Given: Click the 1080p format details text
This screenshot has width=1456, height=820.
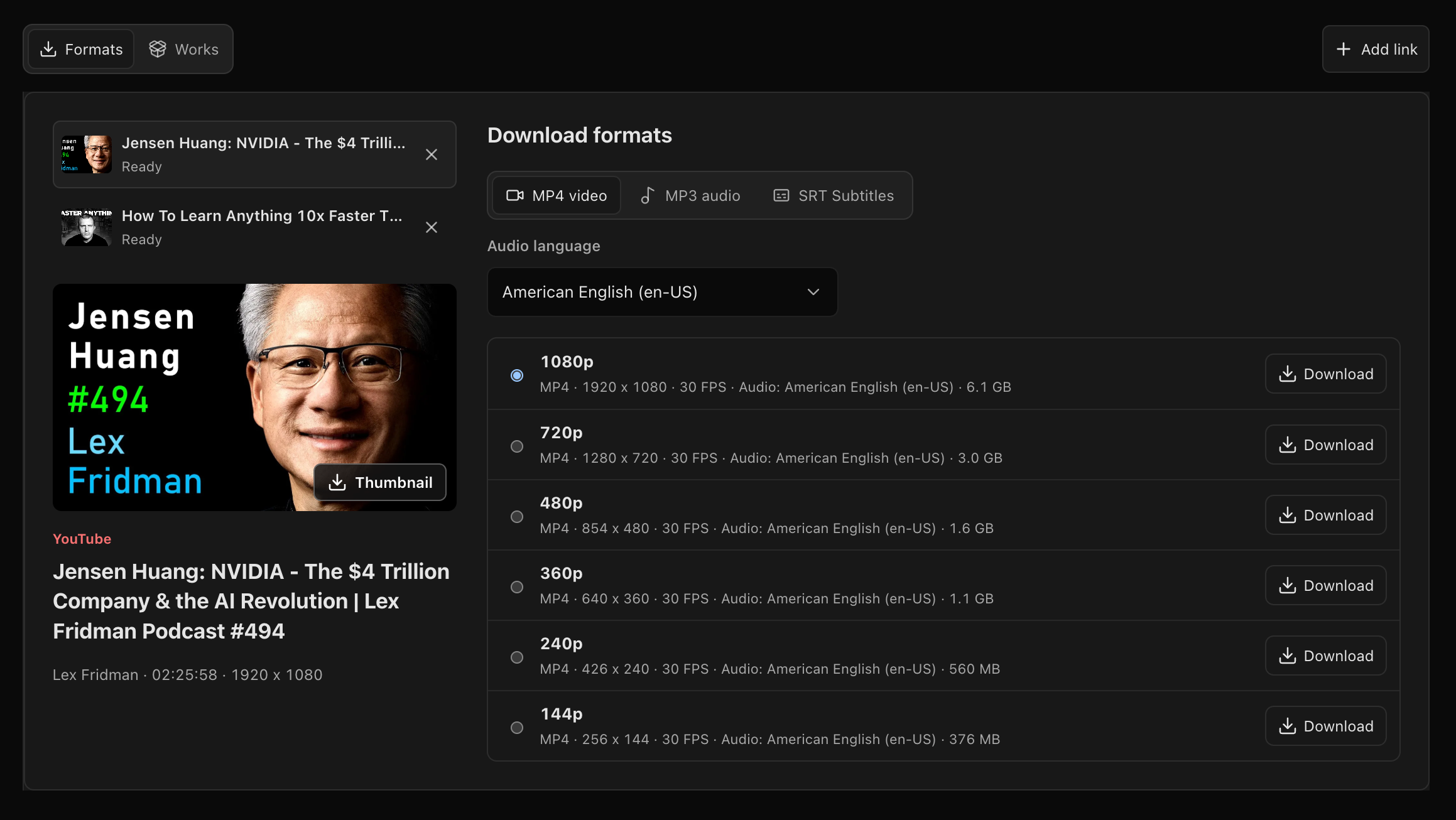Looking at the screenshot, I should [x=775, y=387].
